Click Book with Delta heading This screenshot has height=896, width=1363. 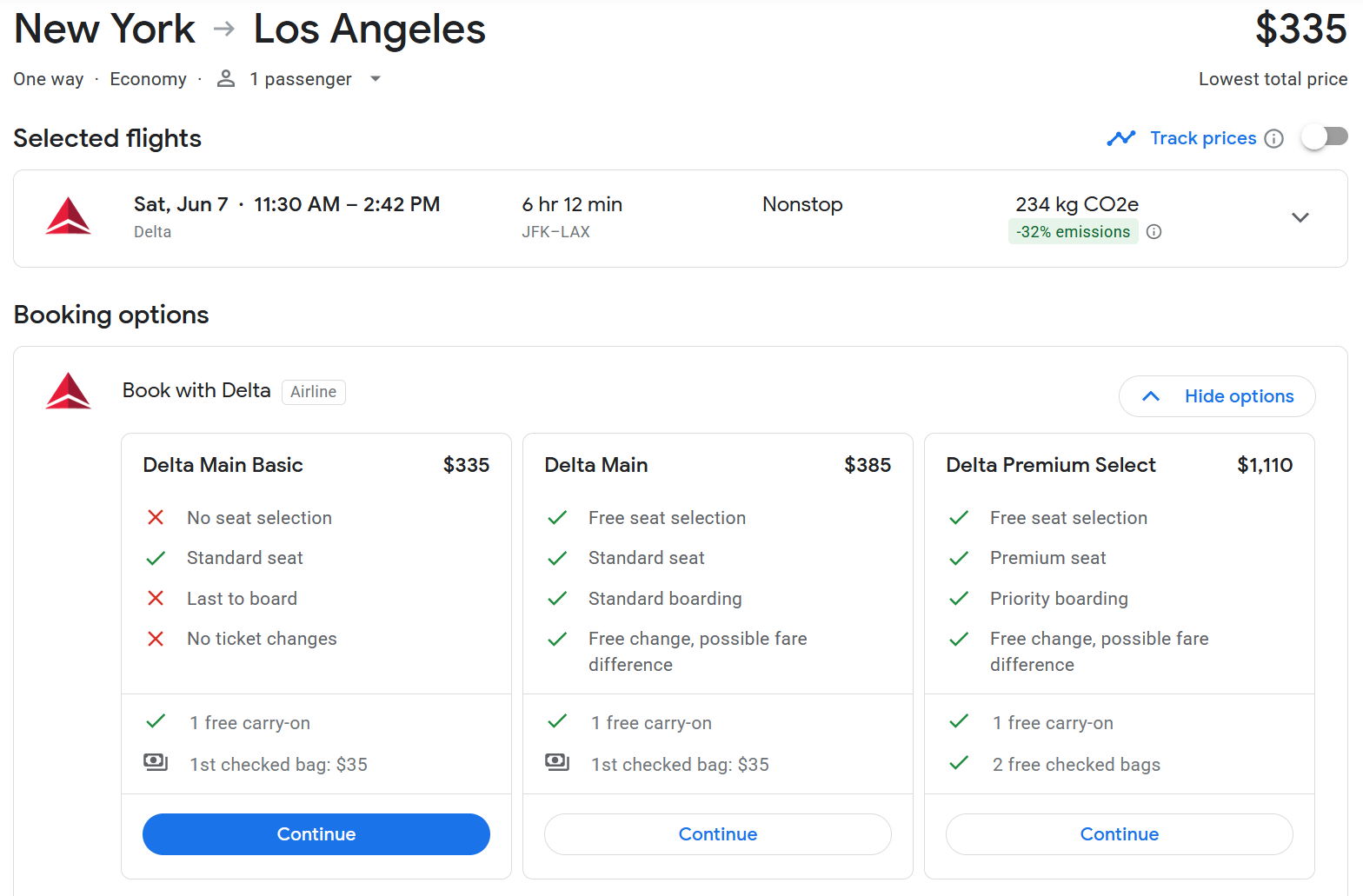[196, 390]
